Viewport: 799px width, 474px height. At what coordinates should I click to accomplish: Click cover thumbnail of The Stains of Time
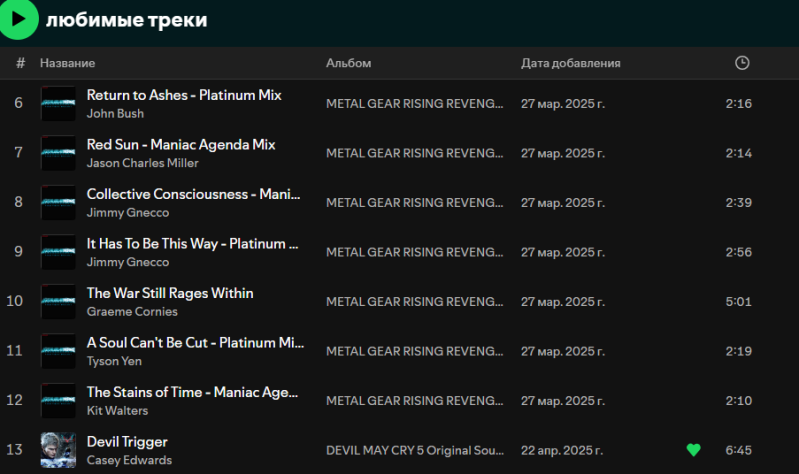tap(58, 401)
